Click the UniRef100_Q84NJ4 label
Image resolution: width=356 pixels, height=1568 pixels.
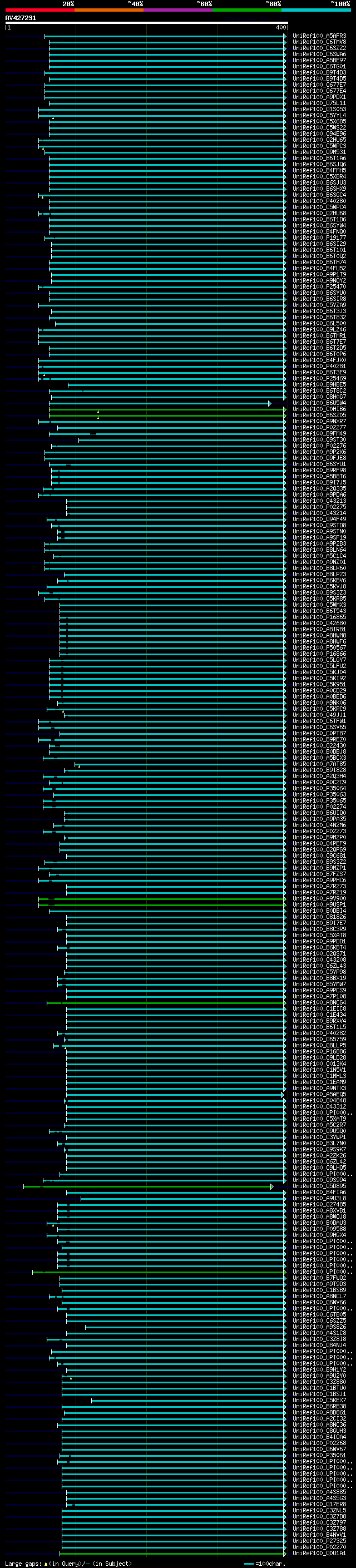319,1344
